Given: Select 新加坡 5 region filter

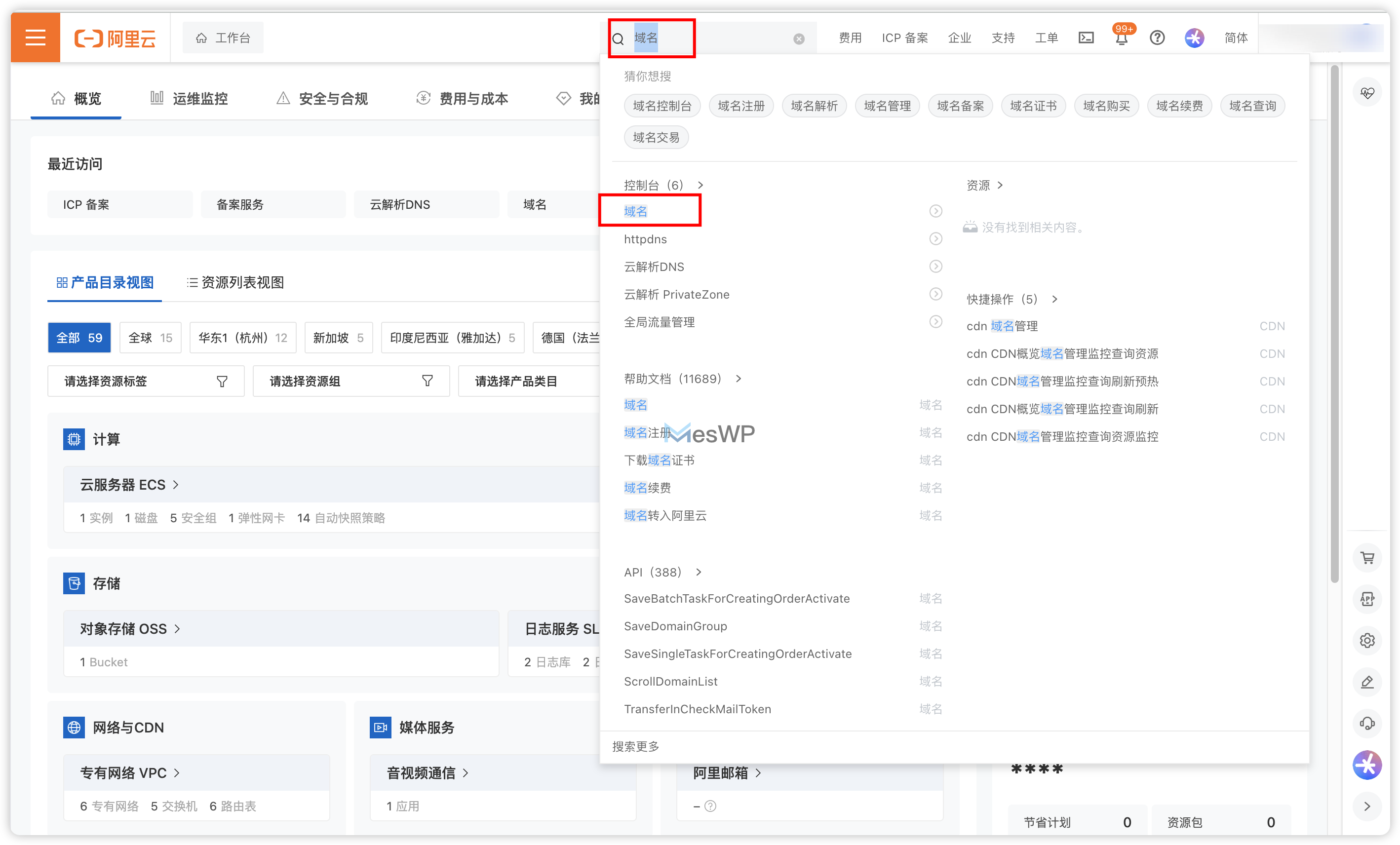Looking at the screenshot, I should 339,338.
